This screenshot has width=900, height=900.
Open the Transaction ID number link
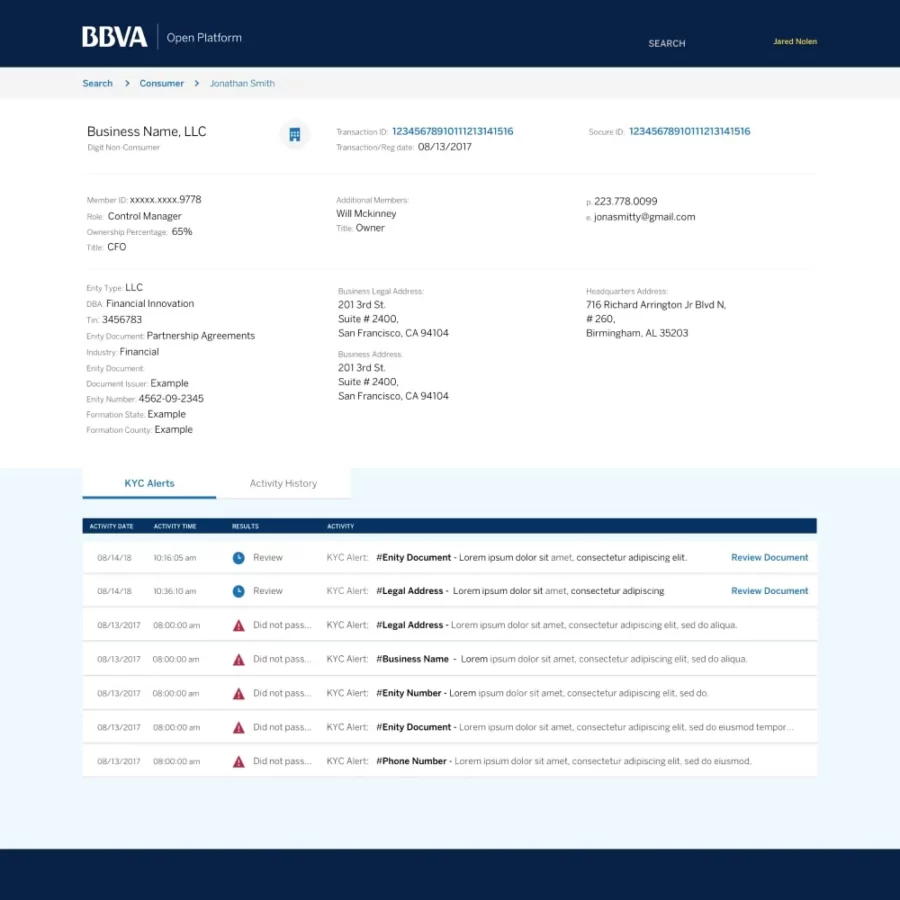click(x=452, y=131)
